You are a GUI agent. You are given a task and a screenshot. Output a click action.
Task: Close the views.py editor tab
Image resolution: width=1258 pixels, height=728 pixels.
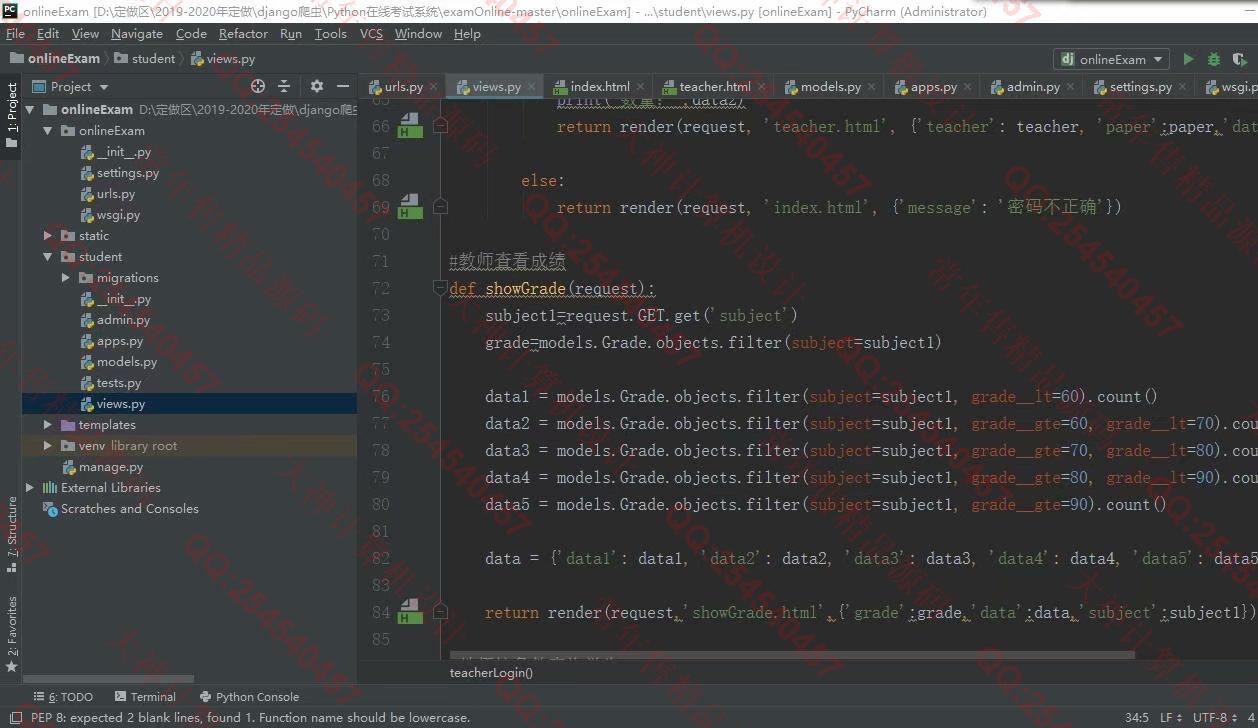(533, 87)
